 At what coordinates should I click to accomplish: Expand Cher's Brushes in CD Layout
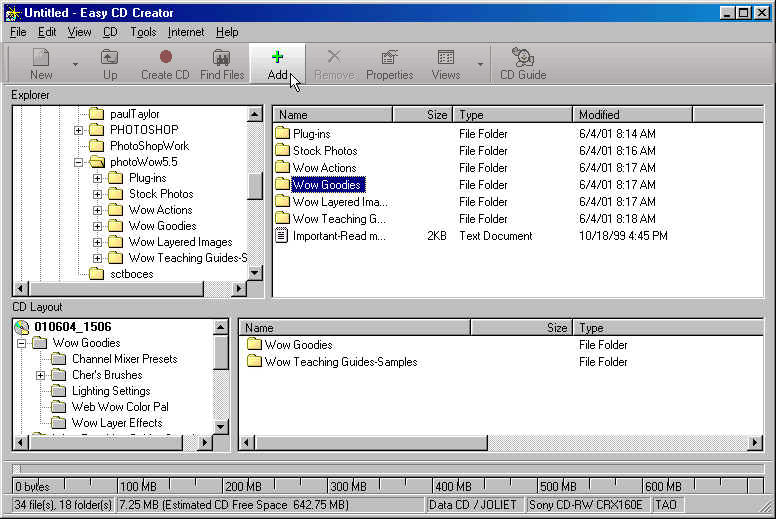[41, 376]
